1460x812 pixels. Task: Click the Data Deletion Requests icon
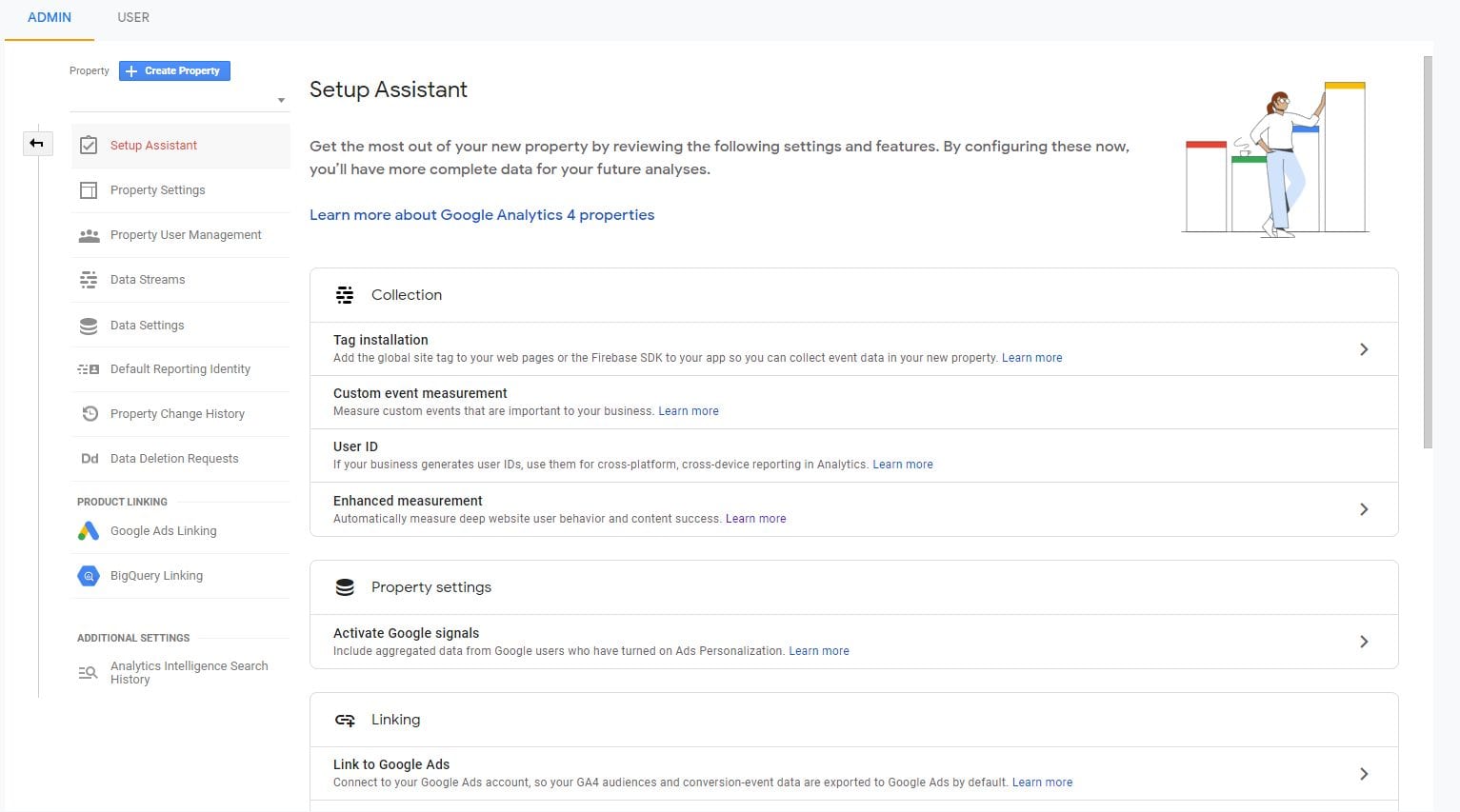(x=89, y=458)
